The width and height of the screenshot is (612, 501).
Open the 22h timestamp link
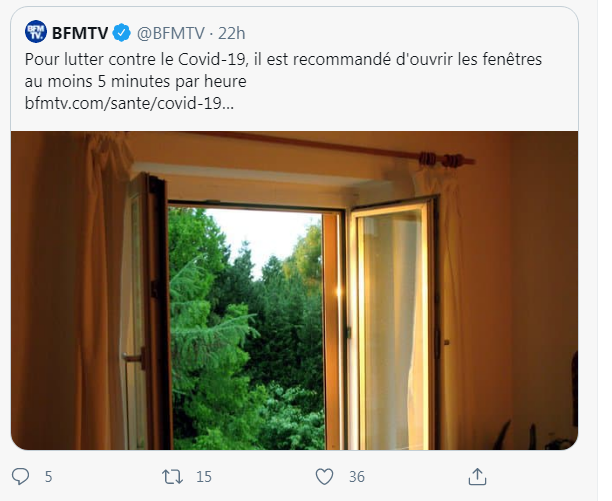[231, 34]
